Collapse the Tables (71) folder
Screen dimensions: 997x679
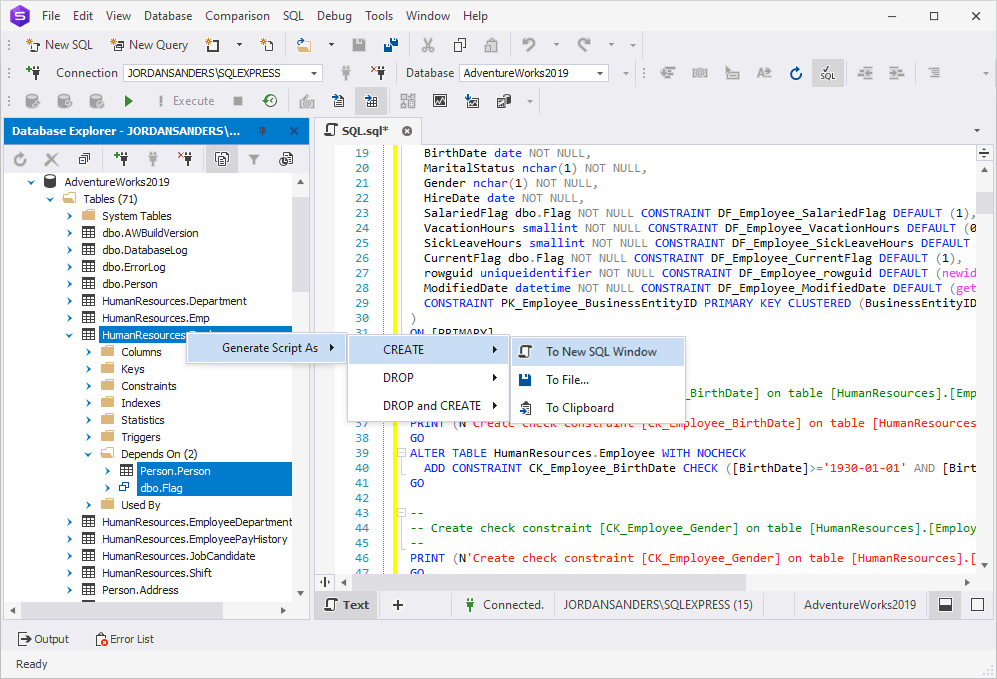pyautogui.click(x=50, y=199)
